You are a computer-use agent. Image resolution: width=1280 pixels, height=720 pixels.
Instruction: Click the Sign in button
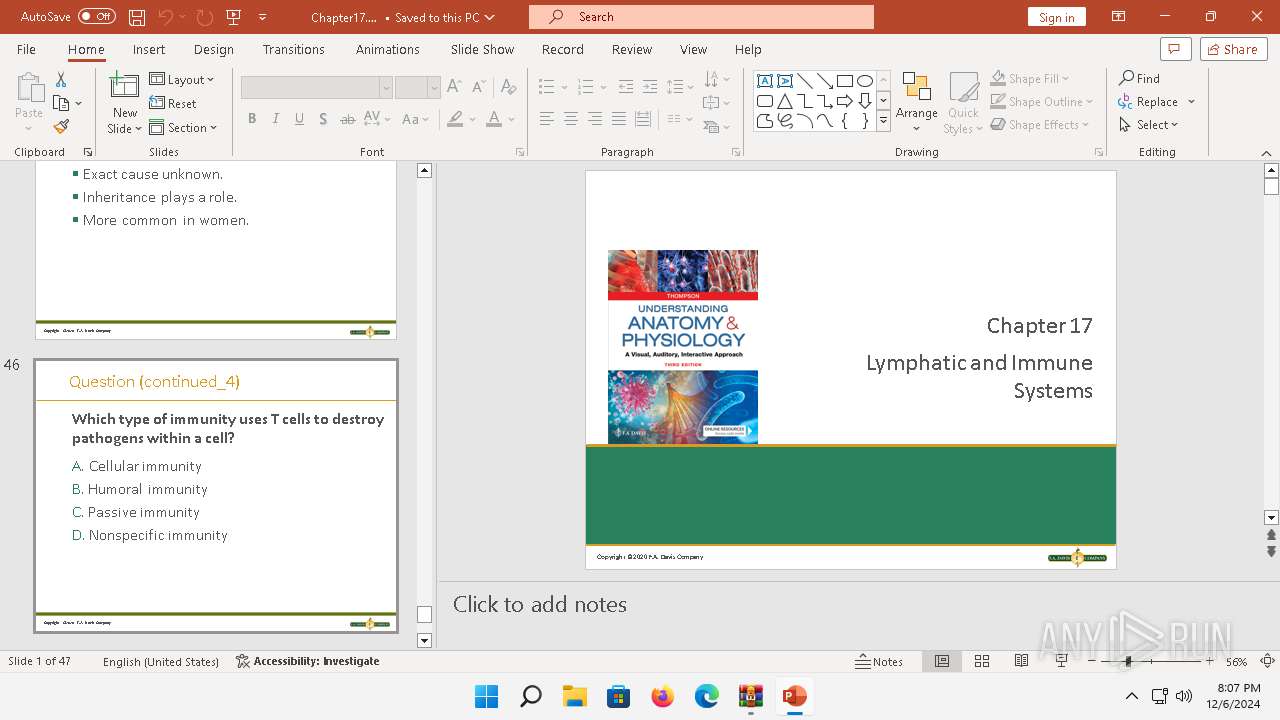[x=1056, y=17]
